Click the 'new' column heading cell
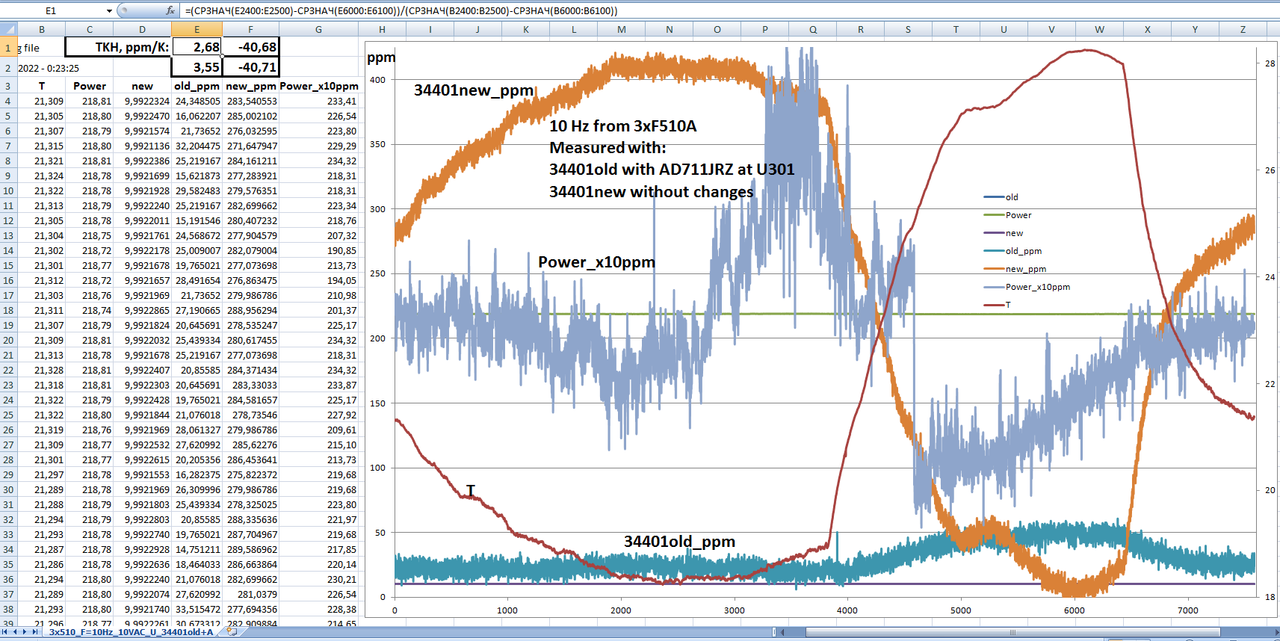 tap(142, 86)
